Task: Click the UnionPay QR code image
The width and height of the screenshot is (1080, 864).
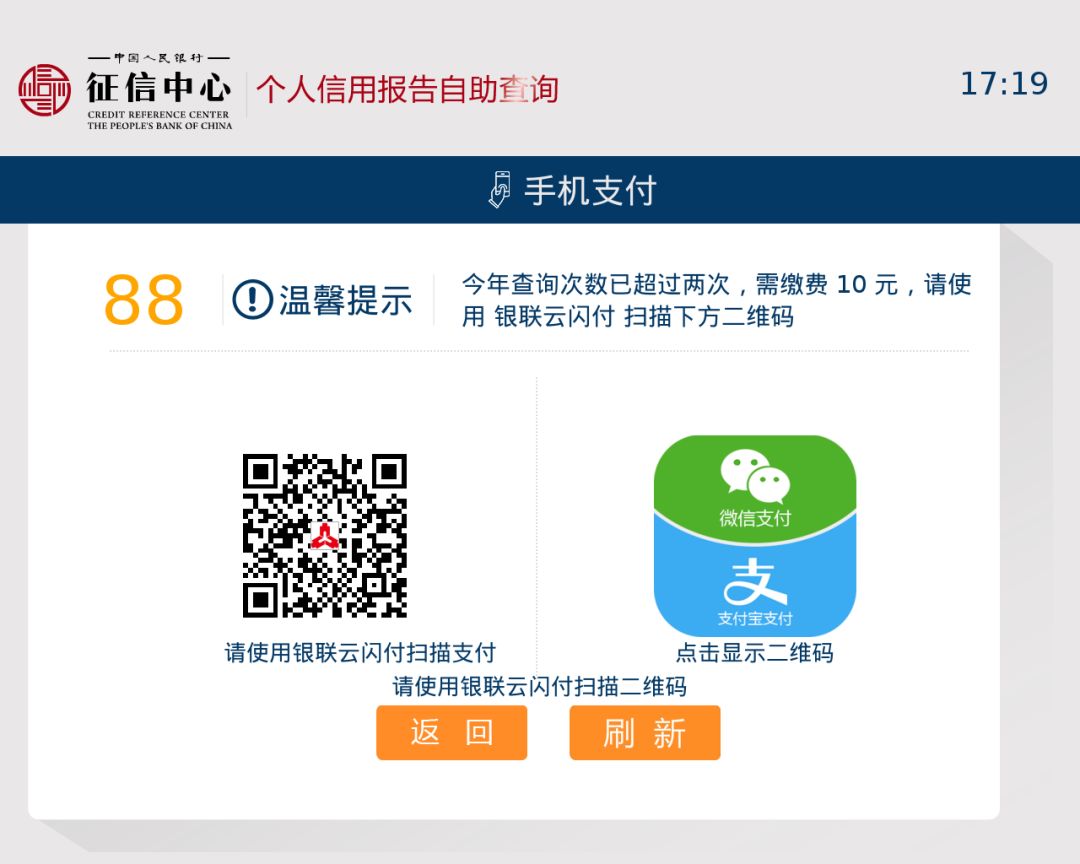Action: pyautogui.click(x=324, y=535)
